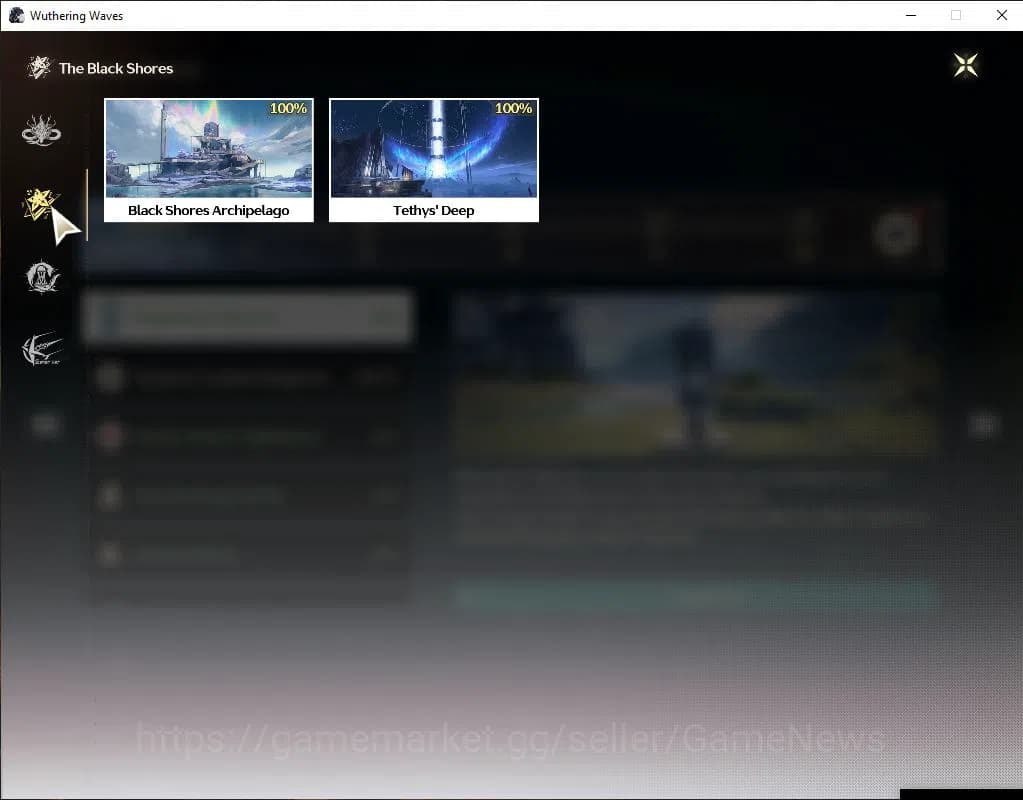This screenshot has height=800, width=1023.
Task: Minimize the Wuthering Waves window
Action: 910,15
